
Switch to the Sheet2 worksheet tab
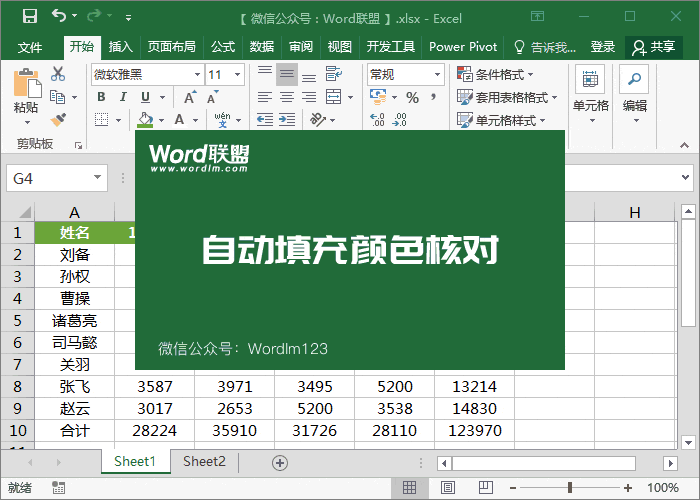[204, 462]
